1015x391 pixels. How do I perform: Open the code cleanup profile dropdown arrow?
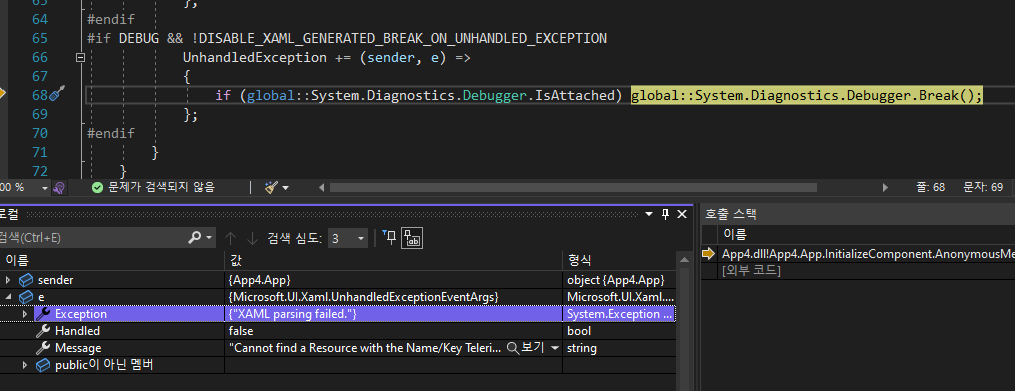point(285,188)
